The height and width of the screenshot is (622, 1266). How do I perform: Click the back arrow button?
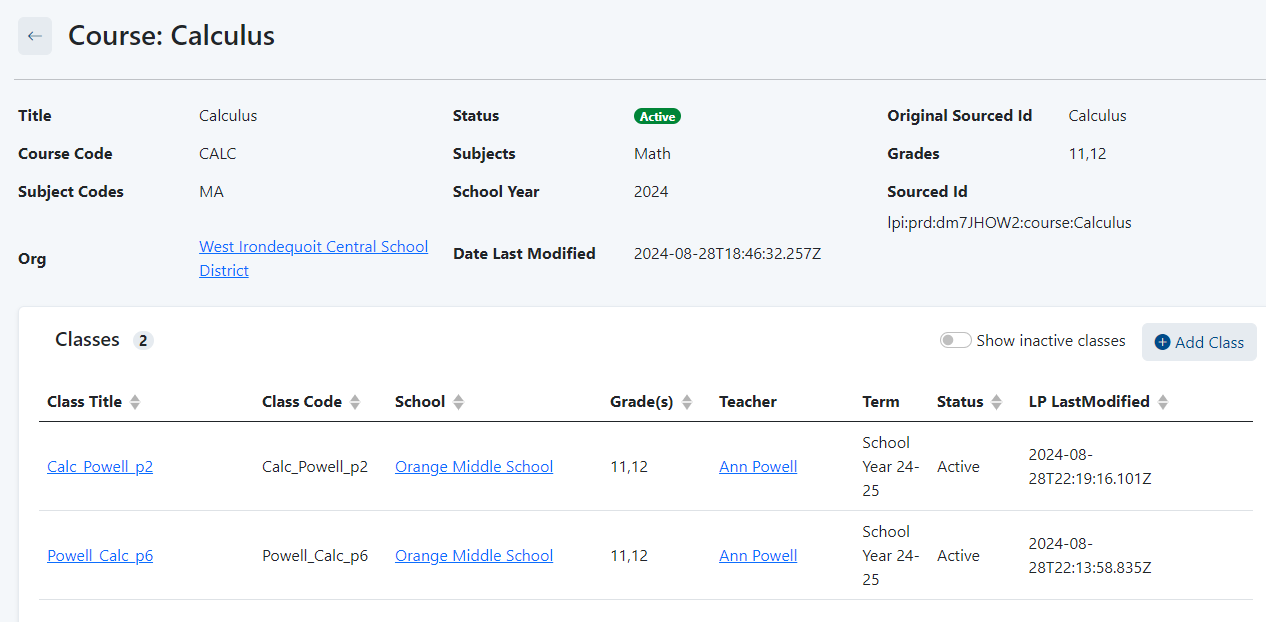coord(35,36)
